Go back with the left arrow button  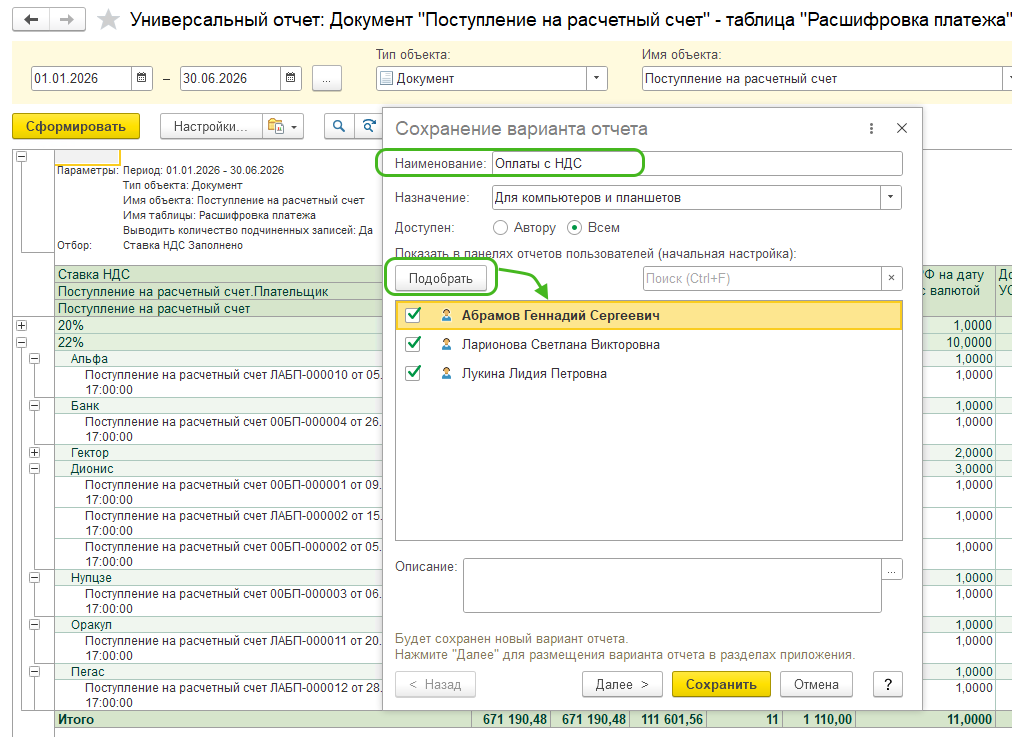(x=31, y=19)
